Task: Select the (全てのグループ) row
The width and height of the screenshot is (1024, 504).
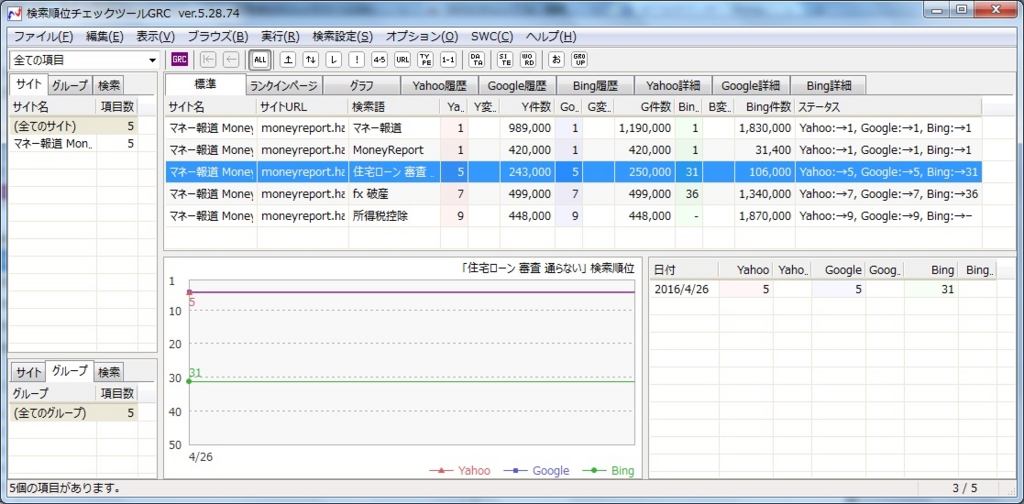Action: click(74, 413)
